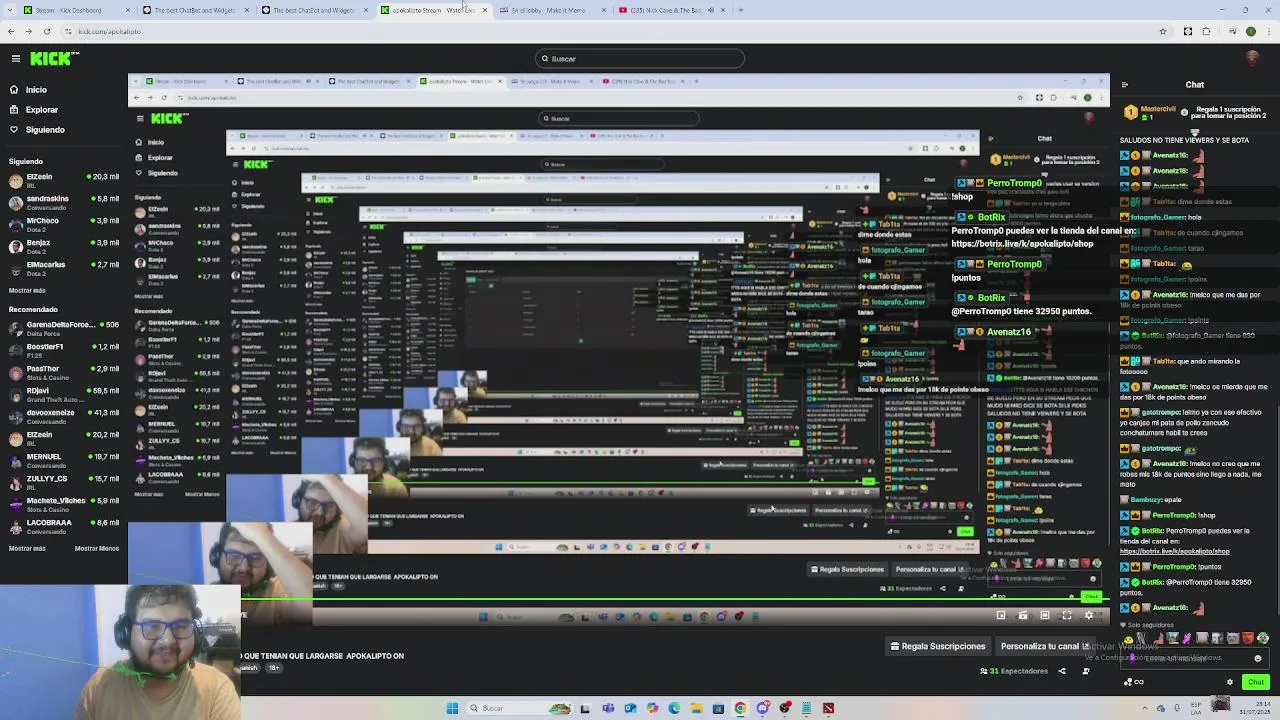The width and height of the screenshot is (1280, 720).
Task: Open recommended channel PassThor
Action: coord(63,372)
